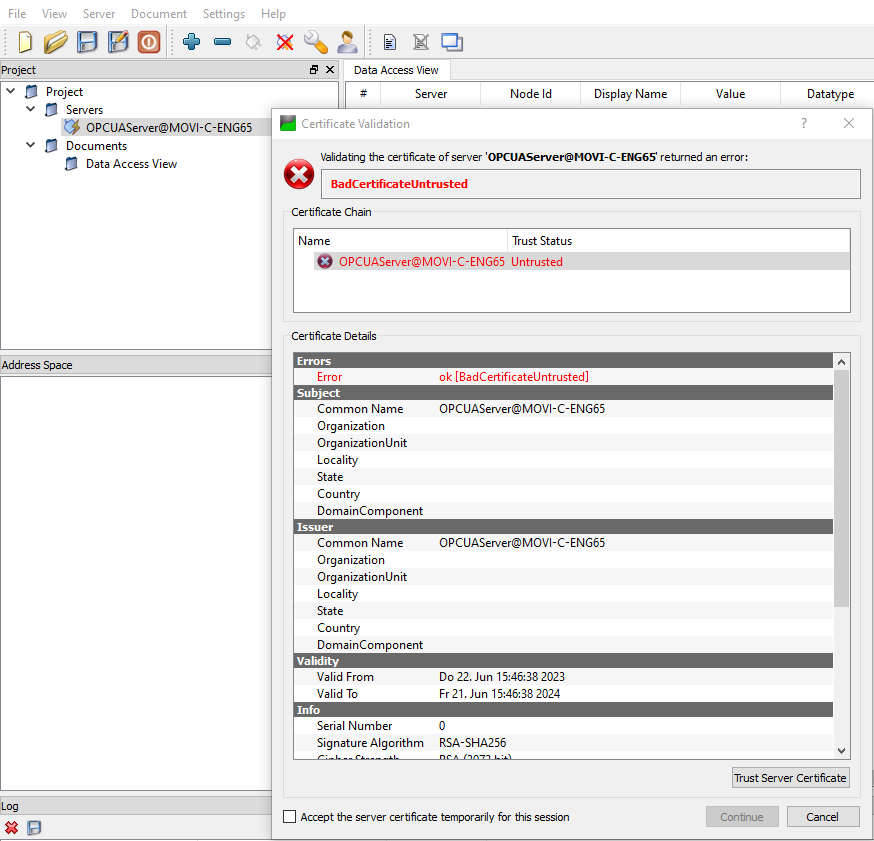Image resolution: width=874 pixels, height=841 pixels.
Task: Open the Server menu
Action: (99, 14)
